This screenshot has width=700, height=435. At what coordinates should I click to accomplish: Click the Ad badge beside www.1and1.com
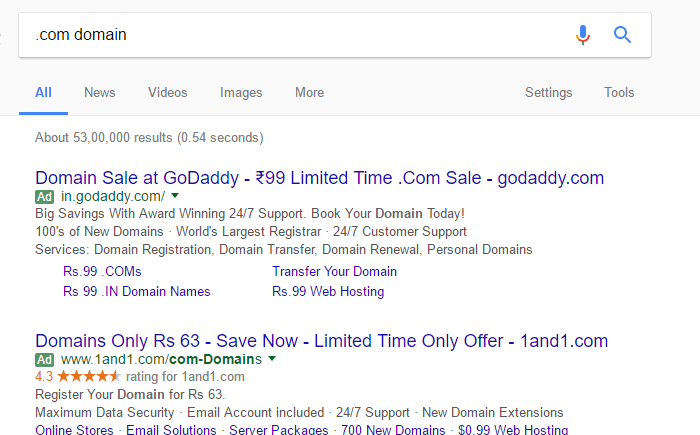coord(45,360)
